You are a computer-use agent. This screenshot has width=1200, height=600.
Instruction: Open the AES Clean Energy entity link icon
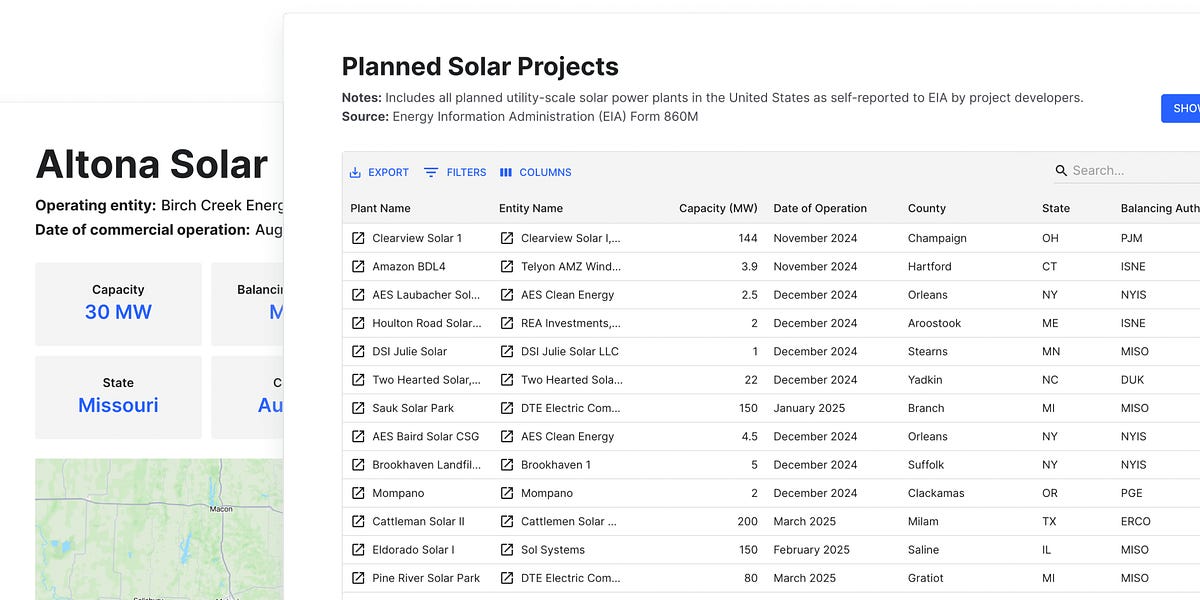coord(507,295)
